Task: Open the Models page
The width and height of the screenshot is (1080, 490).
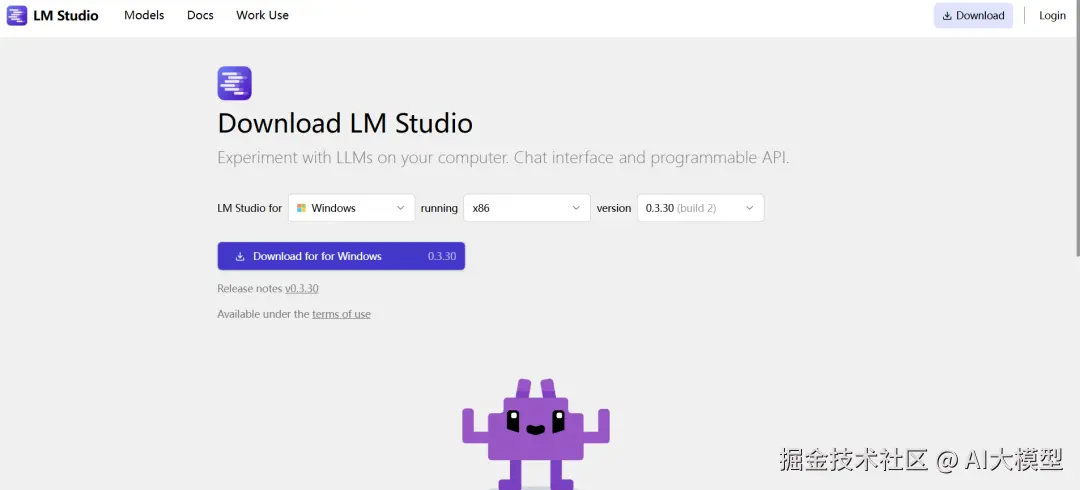Action: 144,15
